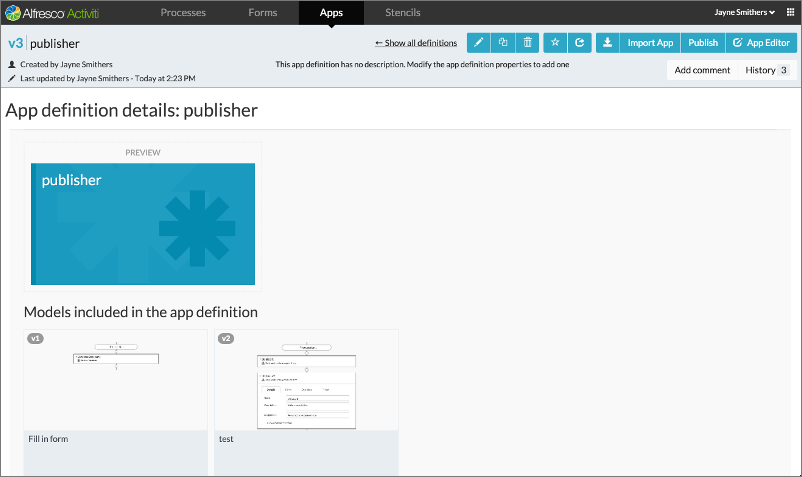802x477 pixels.
Task: Click the pencil edit app definition icon
Action: (x=478, y=43)
